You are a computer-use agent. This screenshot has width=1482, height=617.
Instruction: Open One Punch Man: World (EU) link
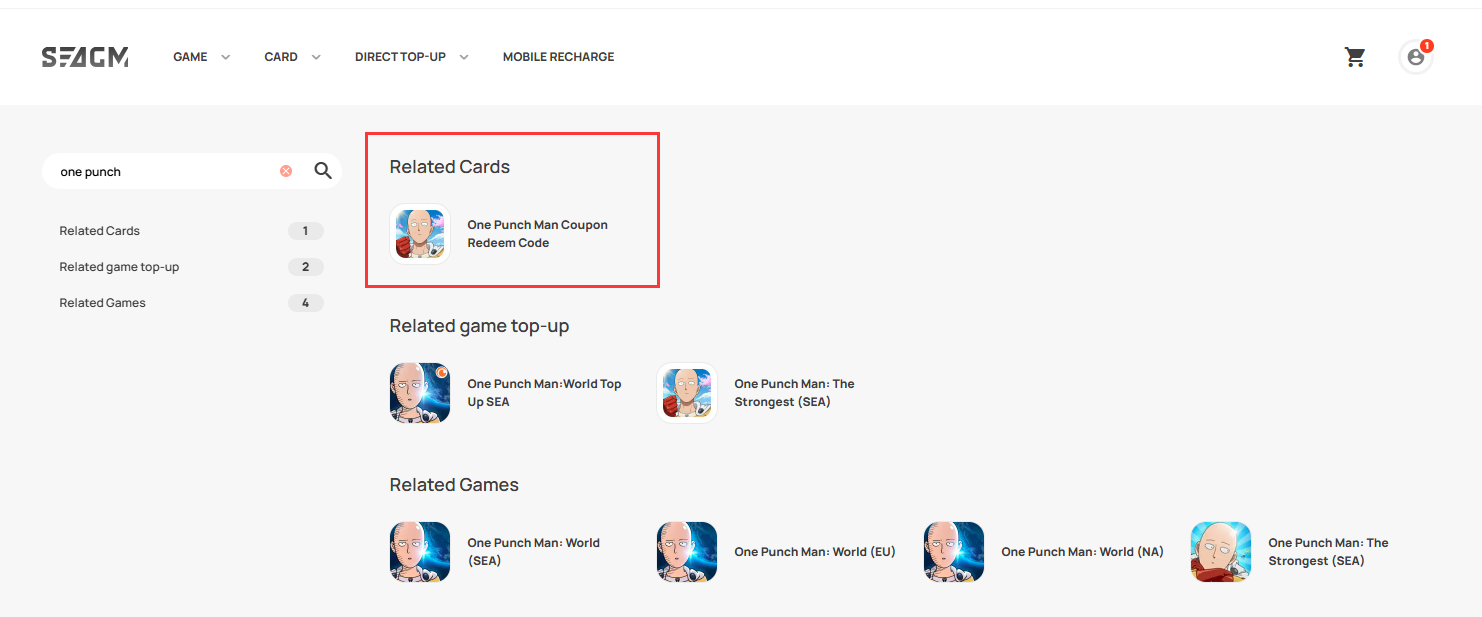pos(814,552)
